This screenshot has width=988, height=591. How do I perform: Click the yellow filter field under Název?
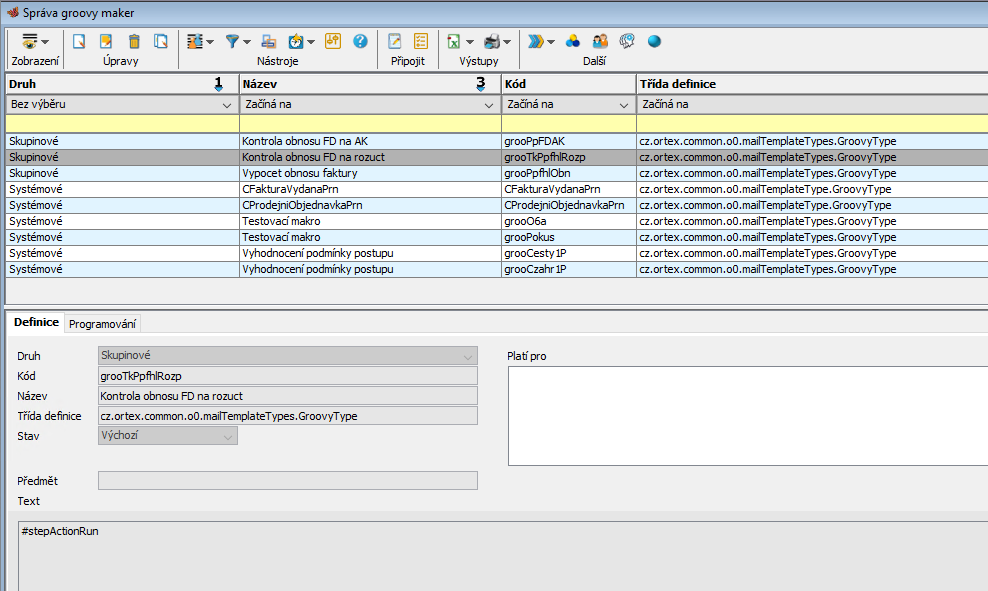pyautogui.click(x=370, y=123)
